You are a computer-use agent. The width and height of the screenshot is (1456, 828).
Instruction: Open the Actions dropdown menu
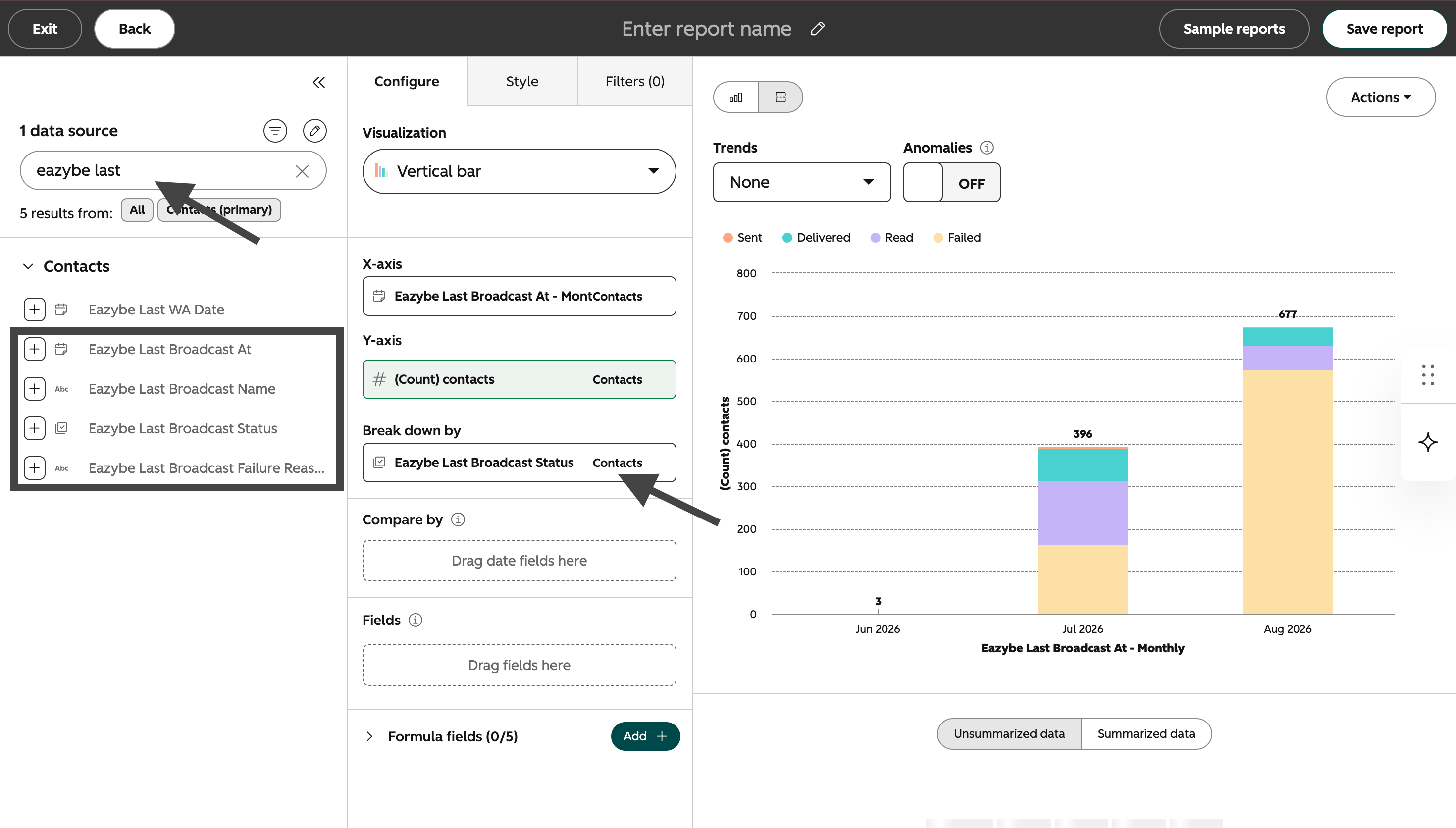coord(1380,97)
